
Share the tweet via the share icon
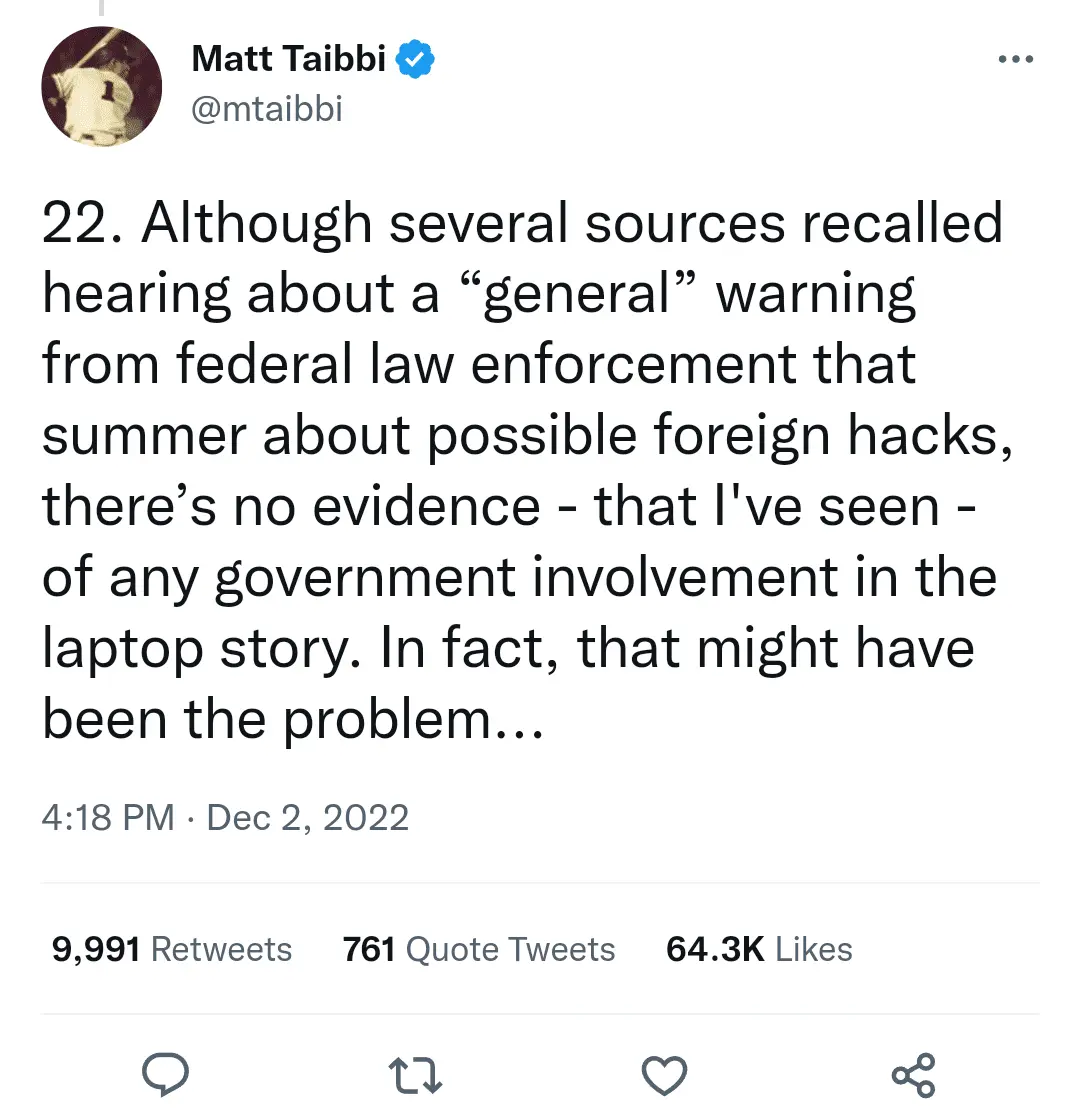coord(912,1075)
